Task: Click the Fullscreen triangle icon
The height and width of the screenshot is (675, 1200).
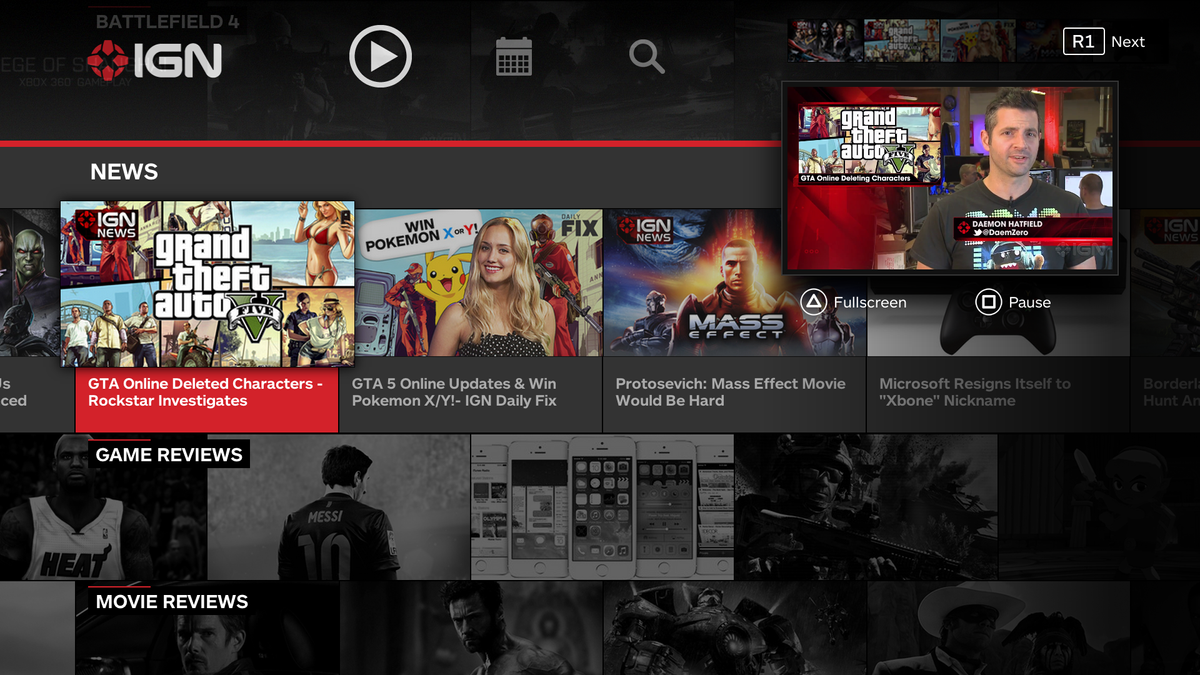Action: coord(815,302)
